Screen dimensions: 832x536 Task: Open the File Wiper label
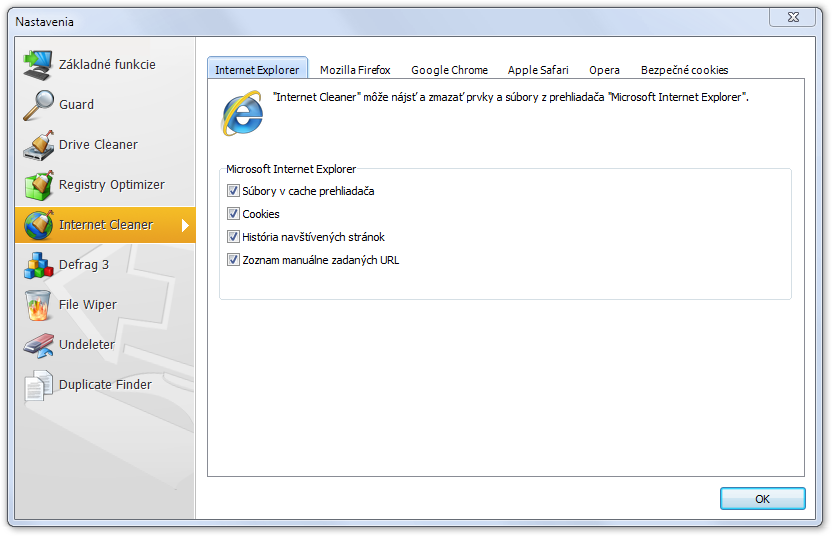[x=88, y=305]
